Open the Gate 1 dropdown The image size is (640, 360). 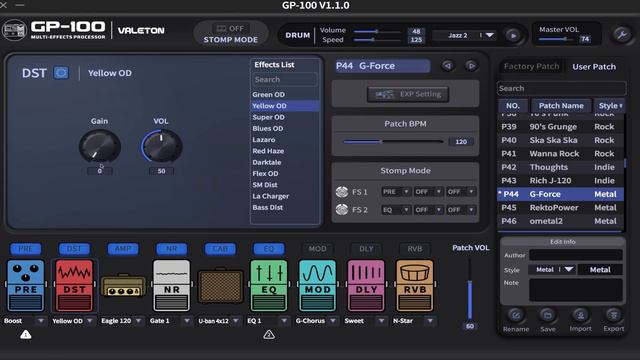tap(187, 321)
